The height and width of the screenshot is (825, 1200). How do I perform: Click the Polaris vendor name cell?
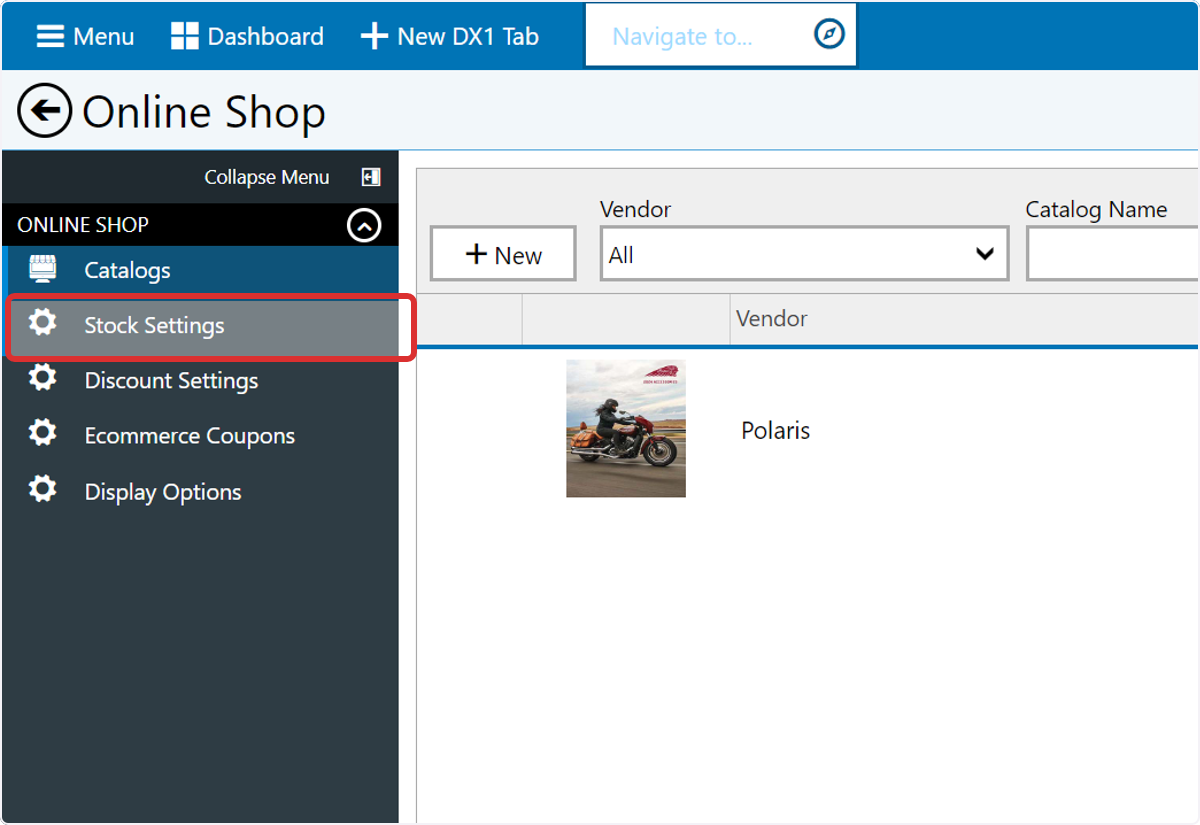point(776,430)
